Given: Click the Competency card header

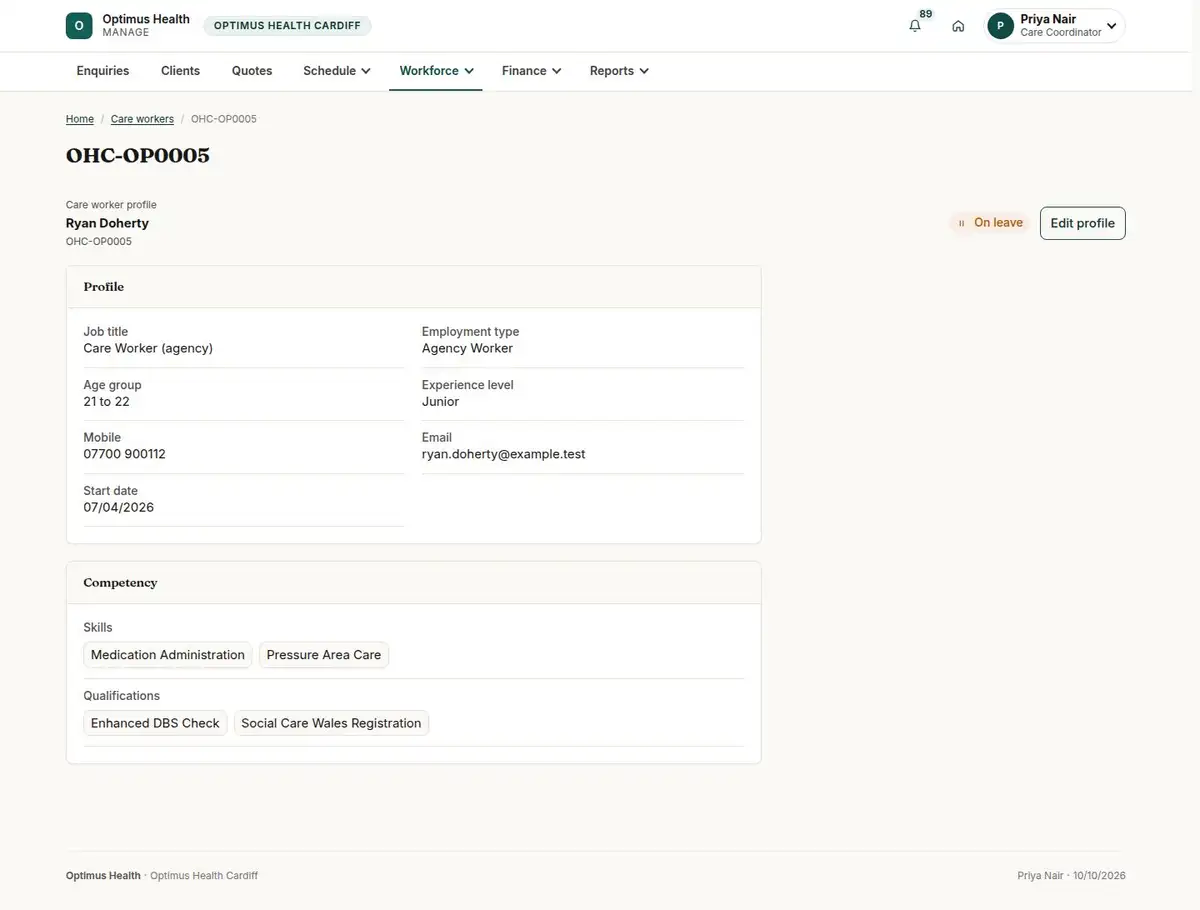Looking at the screenshot, I should tap(414, 583).
